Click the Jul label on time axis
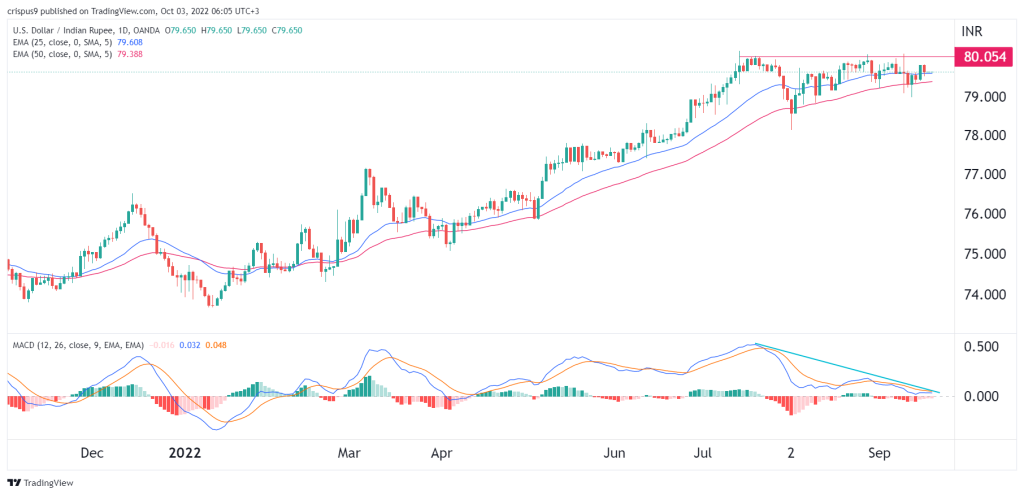This screenshot has width=1024, height=495. click(x=705, y=452)
